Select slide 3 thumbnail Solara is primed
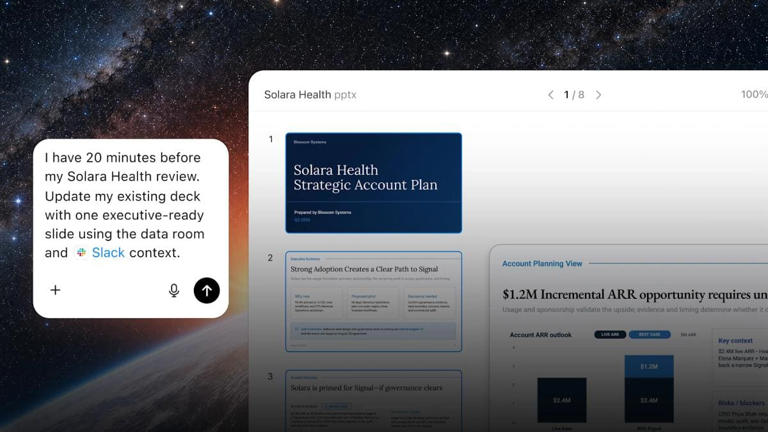This screenshot has width=768, height=432. [x=374, y=401]
